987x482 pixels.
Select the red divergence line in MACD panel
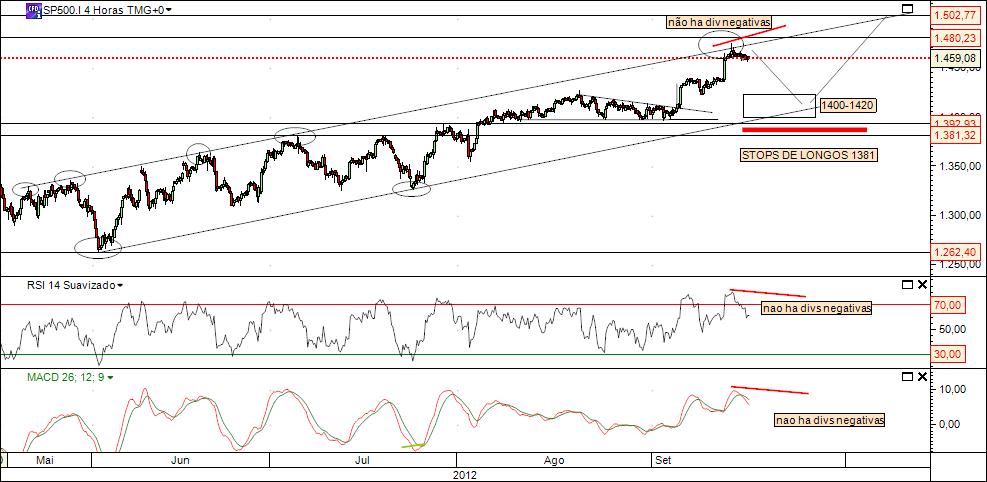[769, 390]
